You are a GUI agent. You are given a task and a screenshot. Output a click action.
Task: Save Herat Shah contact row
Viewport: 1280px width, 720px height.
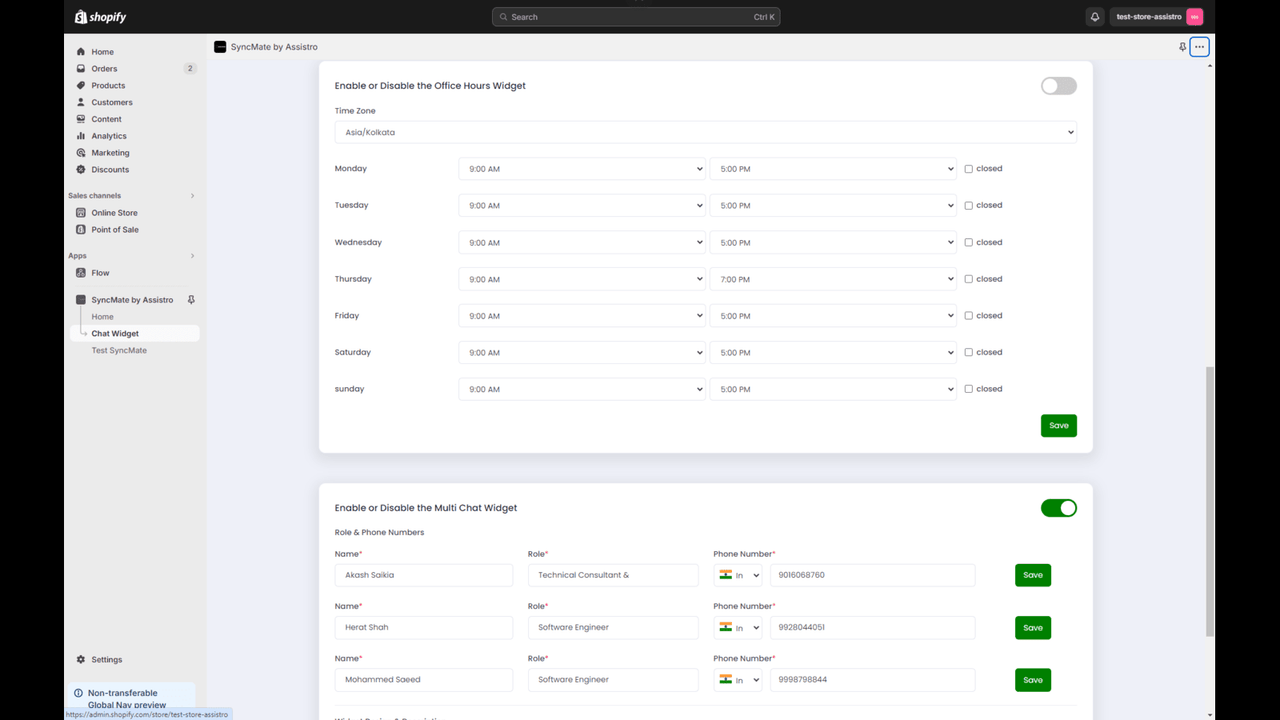(x=1033, y=628)
